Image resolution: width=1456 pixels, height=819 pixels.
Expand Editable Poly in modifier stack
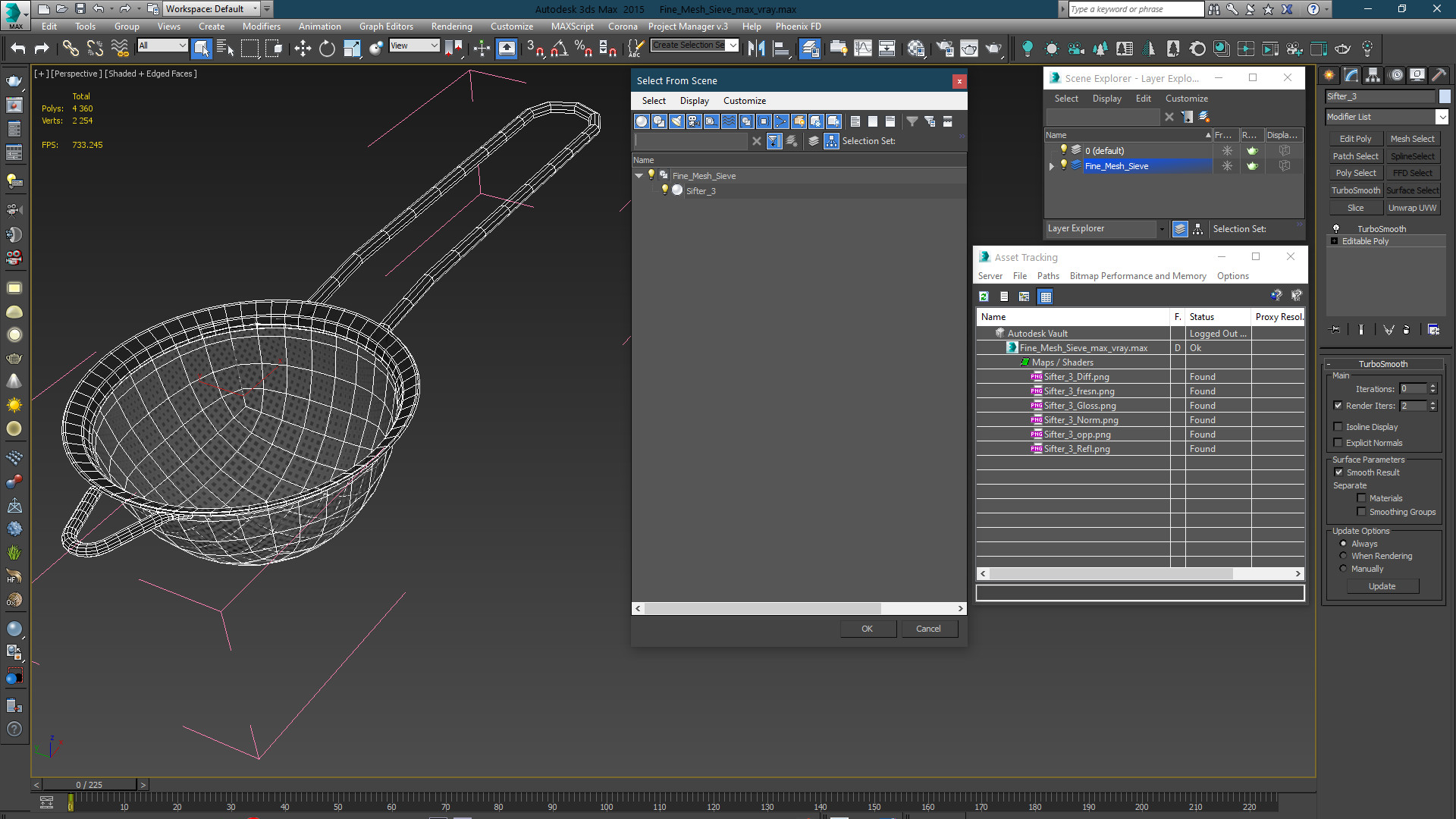pos(1335,241)
